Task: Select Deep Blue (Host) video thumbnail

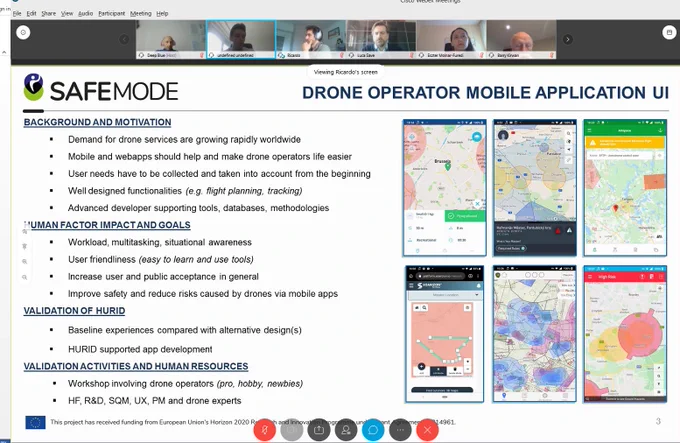Action: tap(170, 39)
